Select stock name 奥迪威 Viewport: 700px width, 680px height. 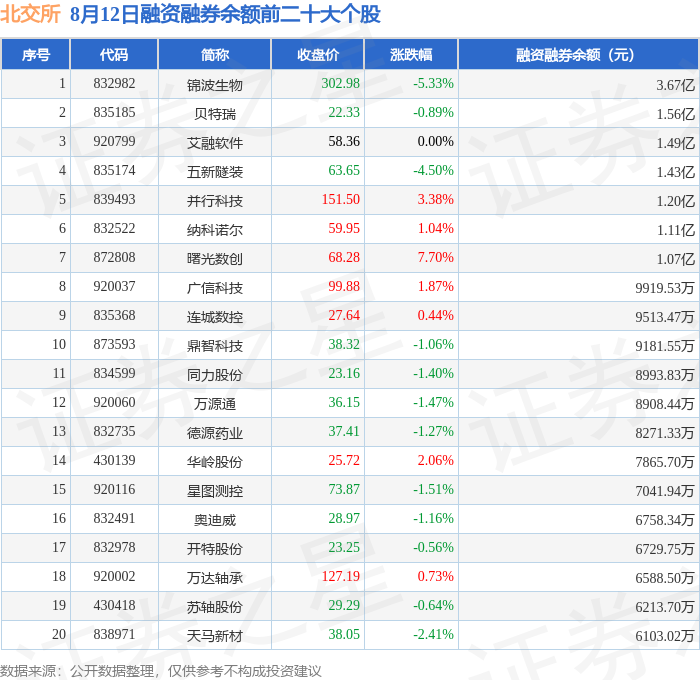tap(215, 520)
